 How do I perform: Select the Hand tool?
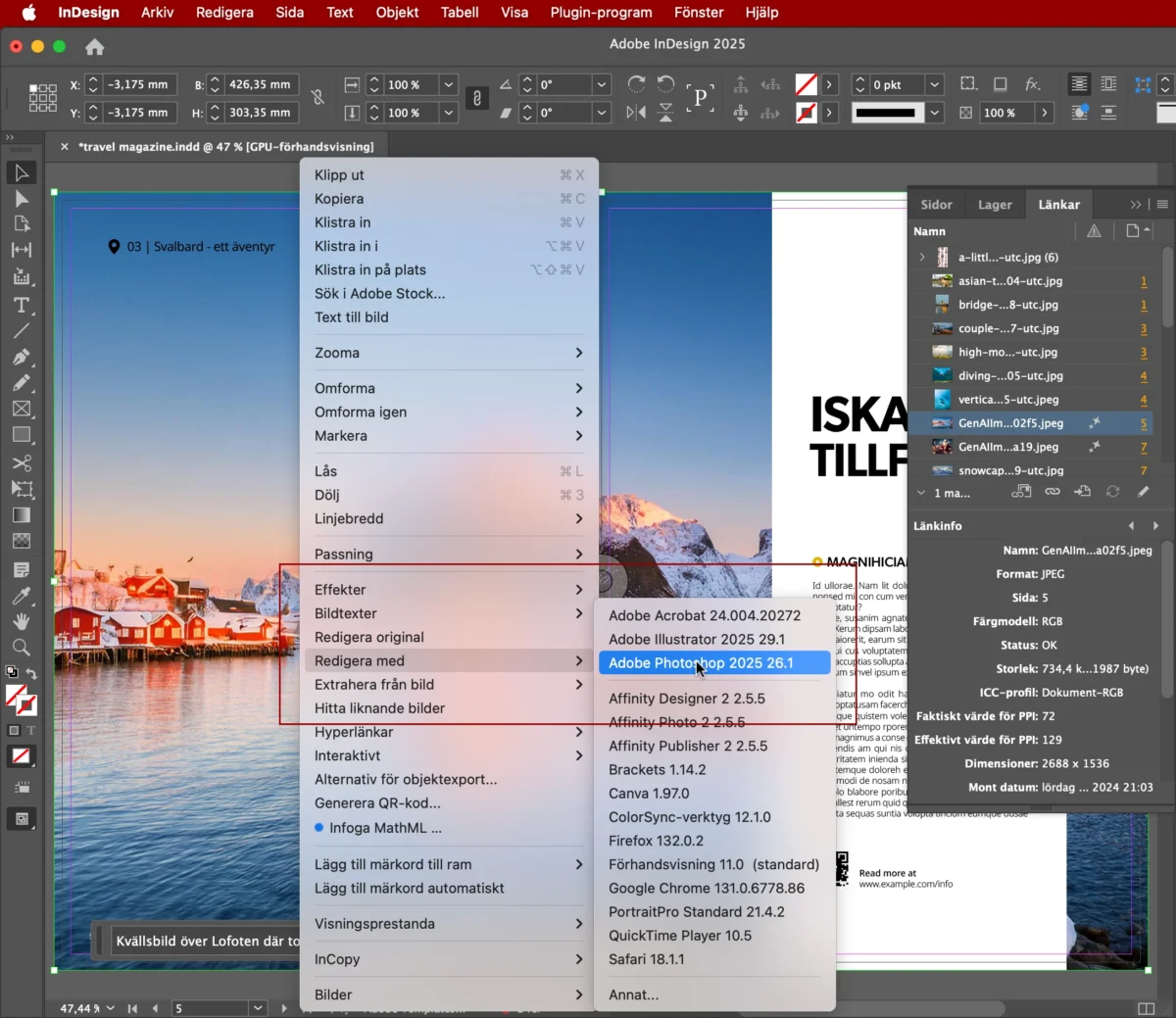point(22,621)
